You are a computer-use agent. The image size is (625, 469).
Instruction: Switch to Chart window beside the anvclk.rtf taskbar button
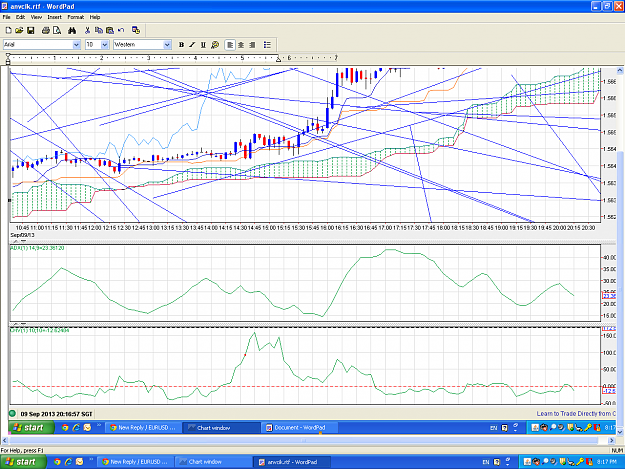(x=213, y=462)
